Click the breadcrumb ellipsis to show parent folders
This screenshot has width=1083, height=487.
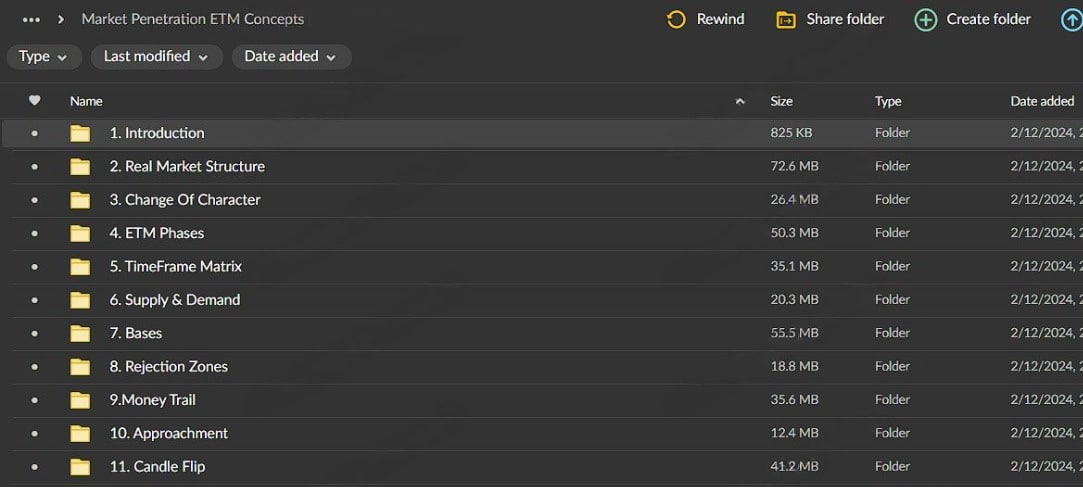31,19
